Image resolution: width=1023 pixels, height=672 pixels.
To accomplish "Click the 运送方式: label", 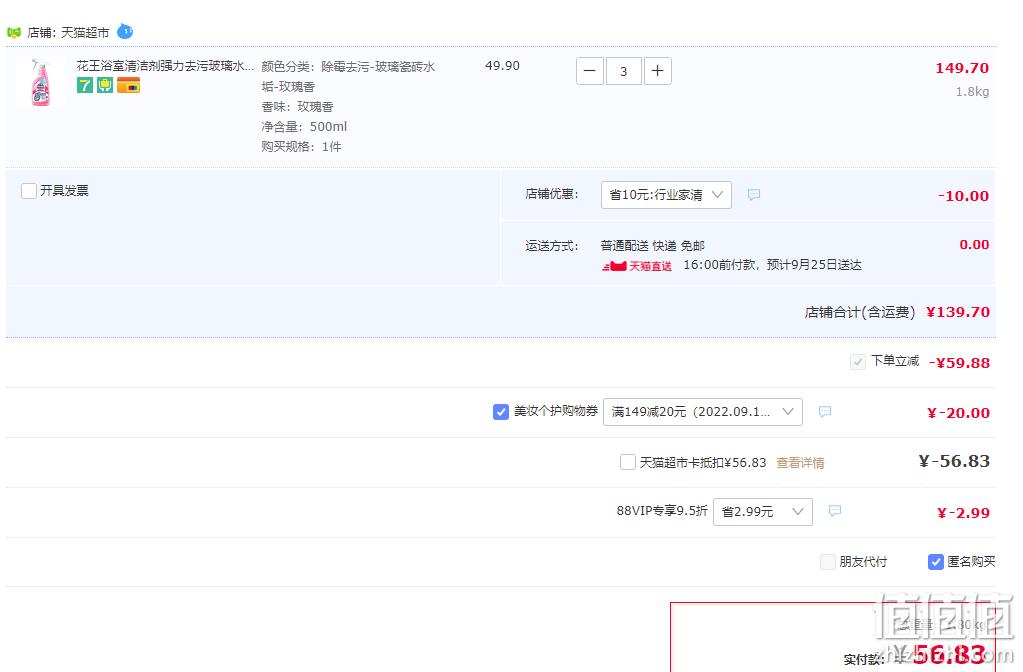I will [x=552, y=246].
